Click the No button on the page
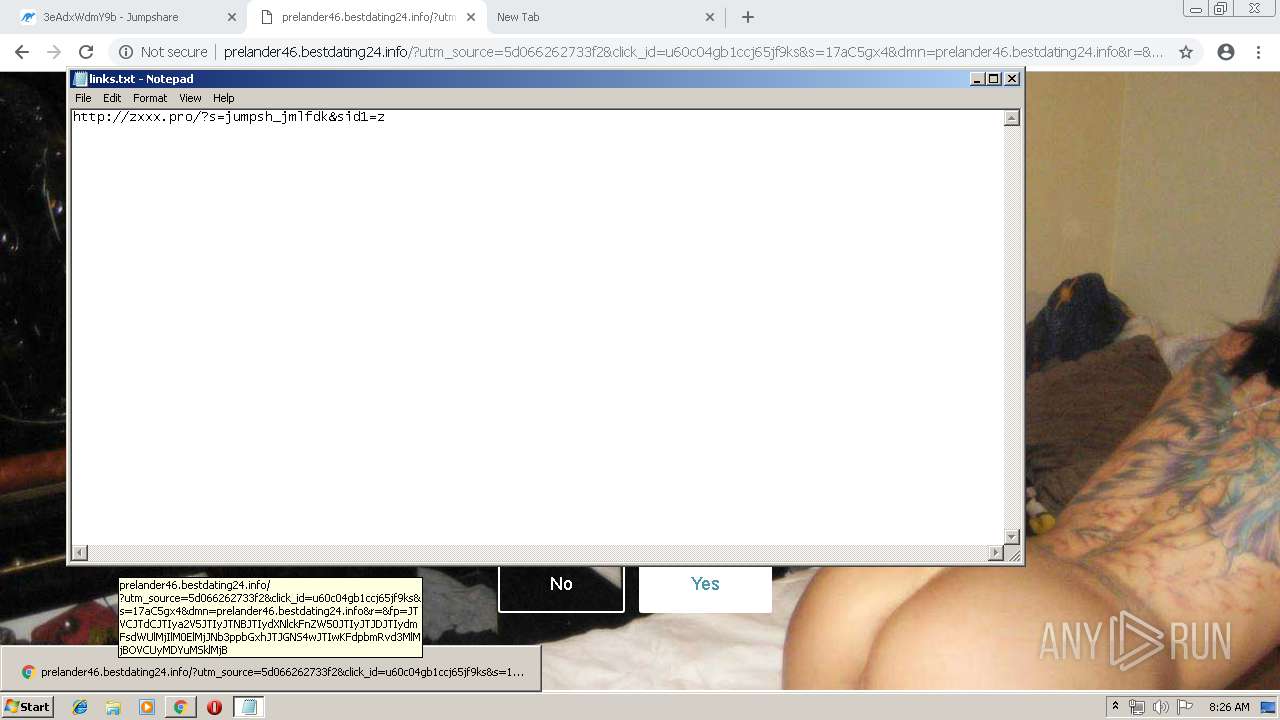This screenshot has width=1280, height=720. pyautogui.click(x=561, y=585)
